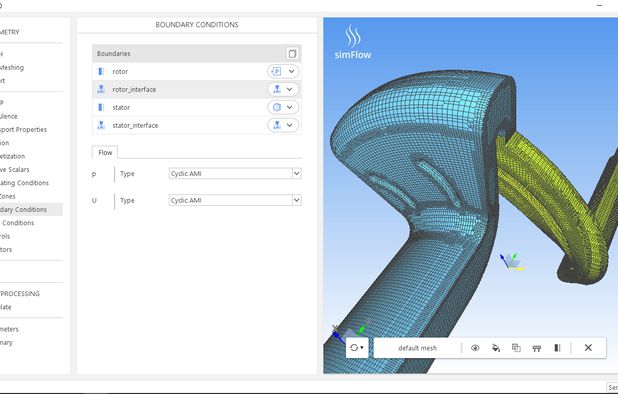Open the U Type Cyclic AMI combo box
This screenshot has width=618, height=394.
tap(235, 200)
